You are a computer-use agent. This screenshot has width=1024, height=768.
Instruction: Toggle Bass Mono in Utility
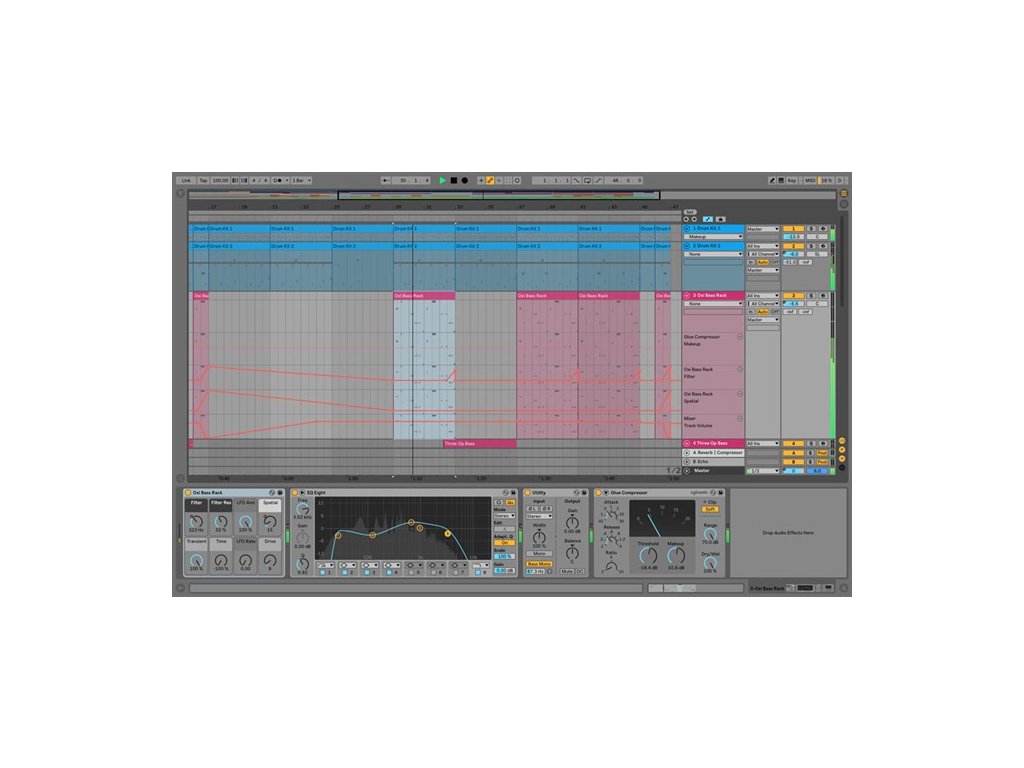pyautogui.click(x=539, y=564)
